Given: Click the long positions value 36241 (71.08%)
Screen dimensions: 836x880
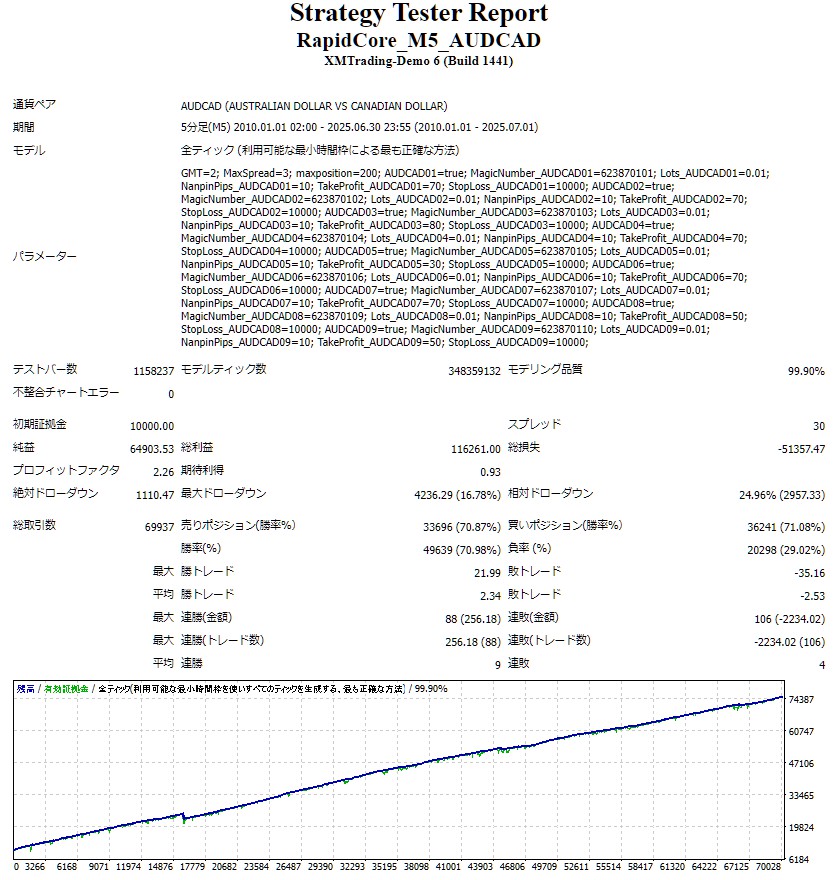Looking at the screenshot, I should click(x=786, y=527).
